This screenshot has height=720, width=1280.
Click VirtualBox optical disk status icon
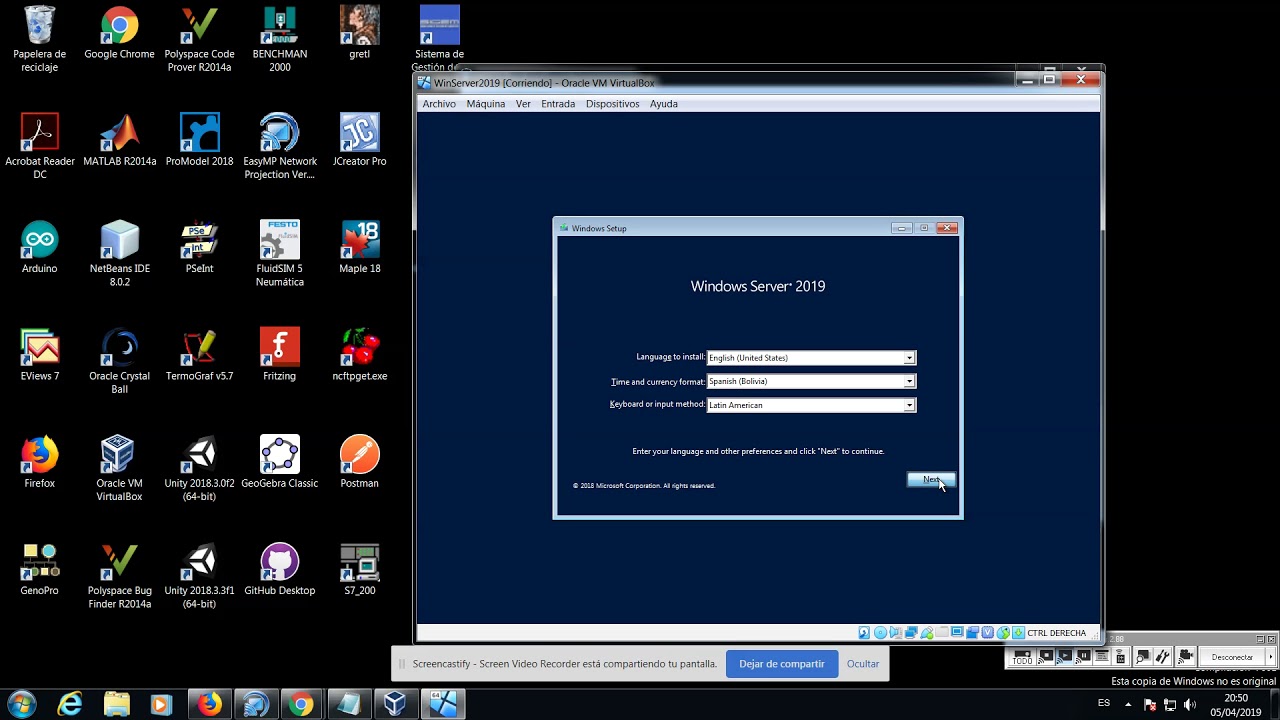880,633
